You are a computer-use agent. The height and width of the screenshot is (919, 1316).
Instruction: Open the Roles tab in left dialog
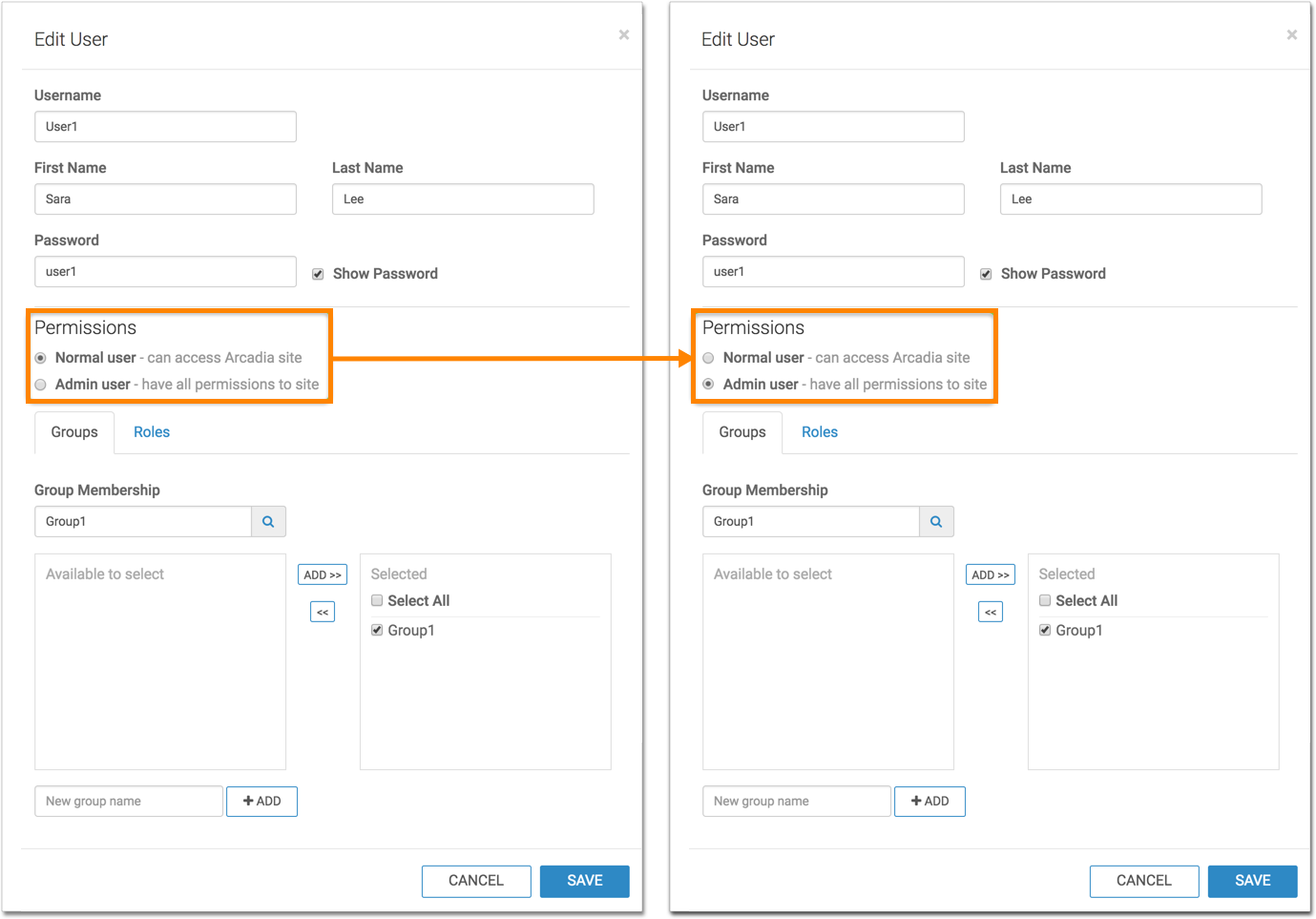coord(152,432)
